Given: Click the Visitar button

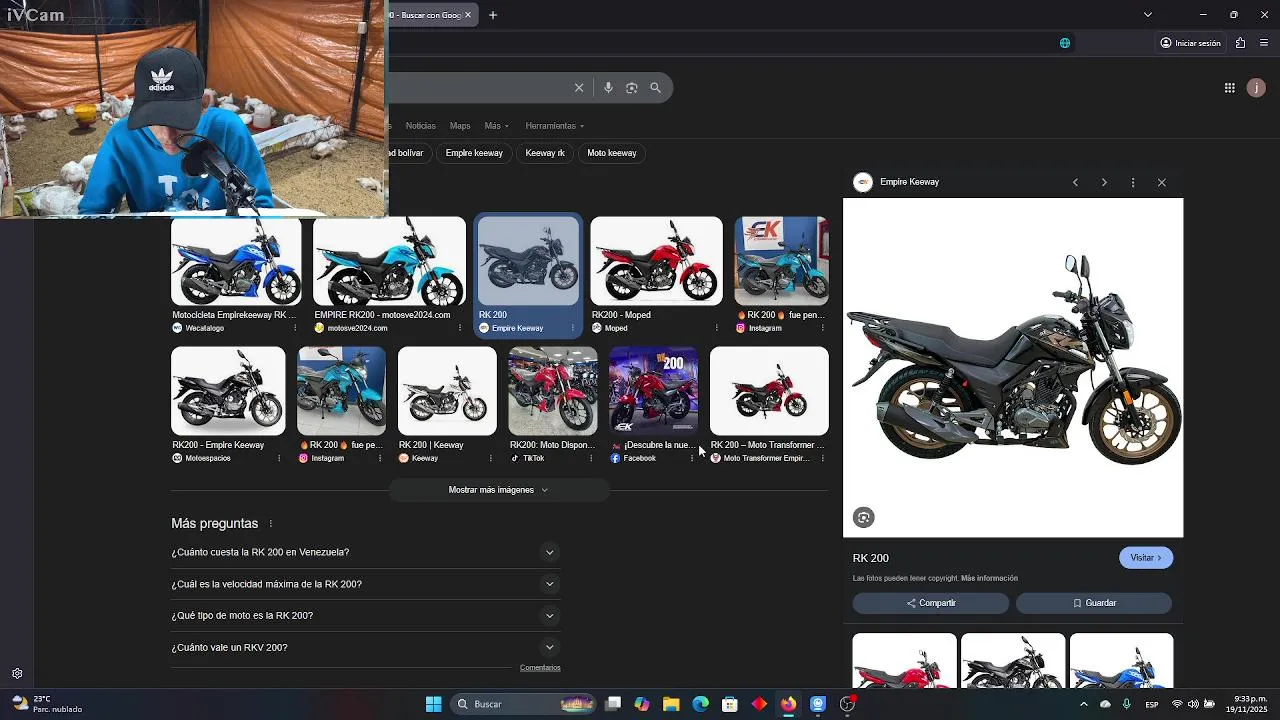Looking at the screenshot, I should (x=1146, y=558).
